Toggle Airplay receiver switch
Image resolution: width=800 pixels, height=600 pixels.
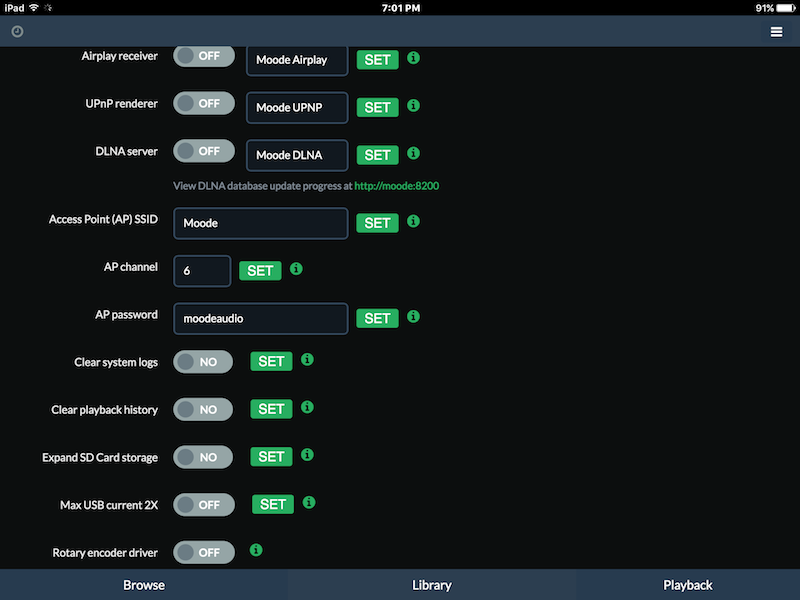tap(204, 56)
